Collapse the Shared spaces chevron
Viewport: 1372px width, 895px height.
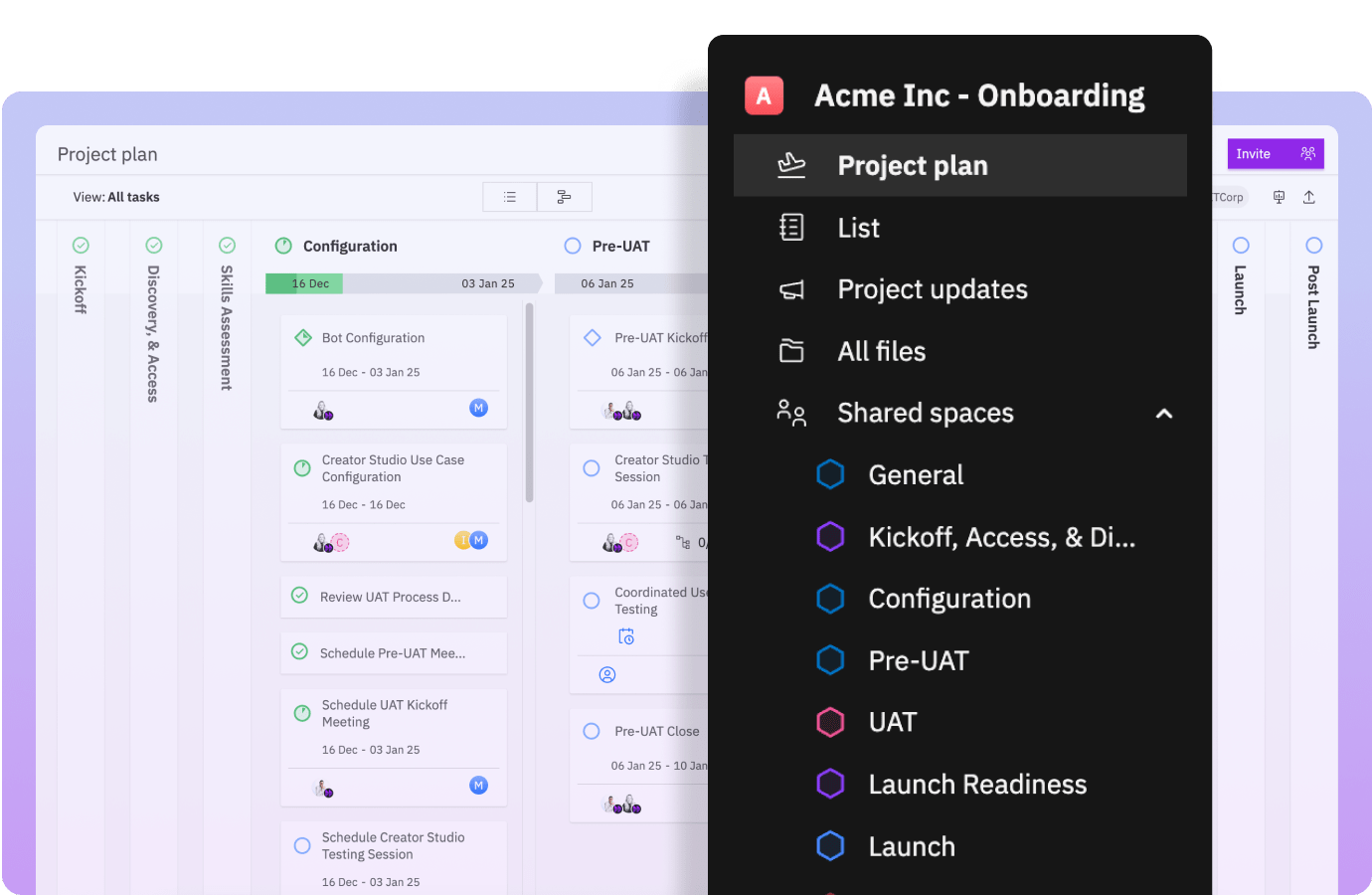pyautogui.click(x=1164, y=414)
